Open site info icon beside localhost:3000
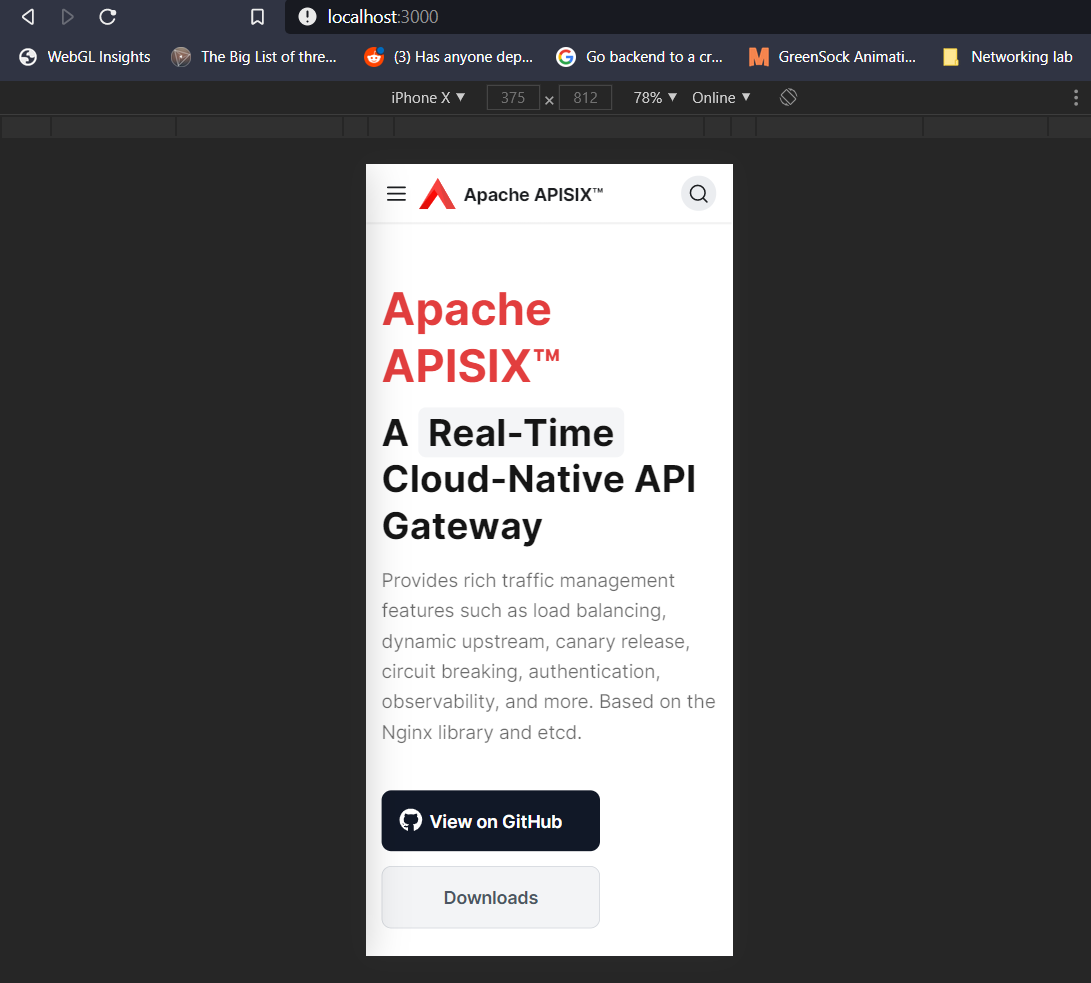 (x=308, y=17)
